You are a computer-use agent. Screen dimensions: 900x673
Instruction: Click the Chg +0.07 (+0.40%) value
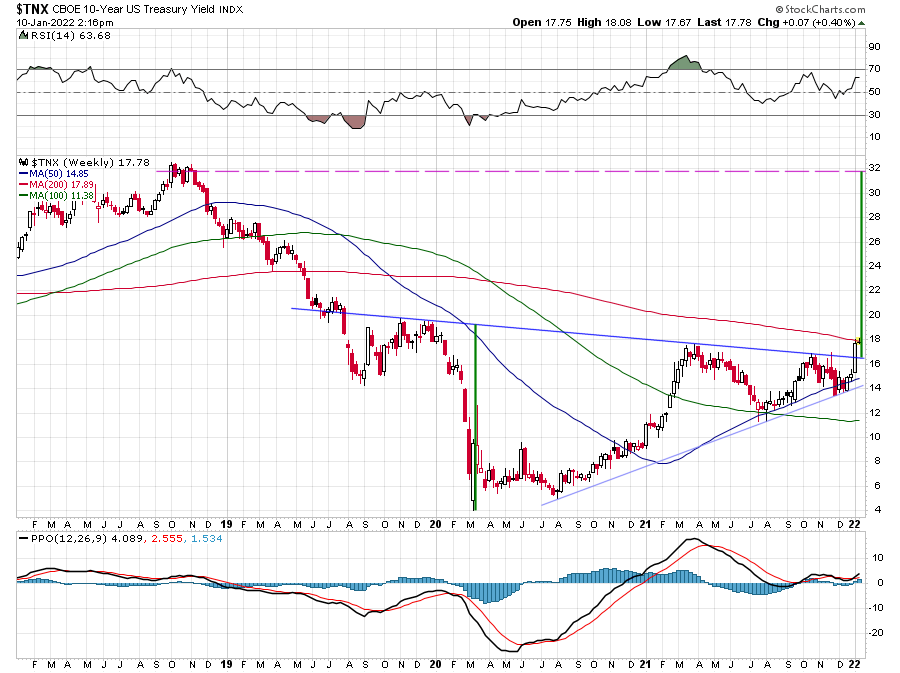coord(806,22)
